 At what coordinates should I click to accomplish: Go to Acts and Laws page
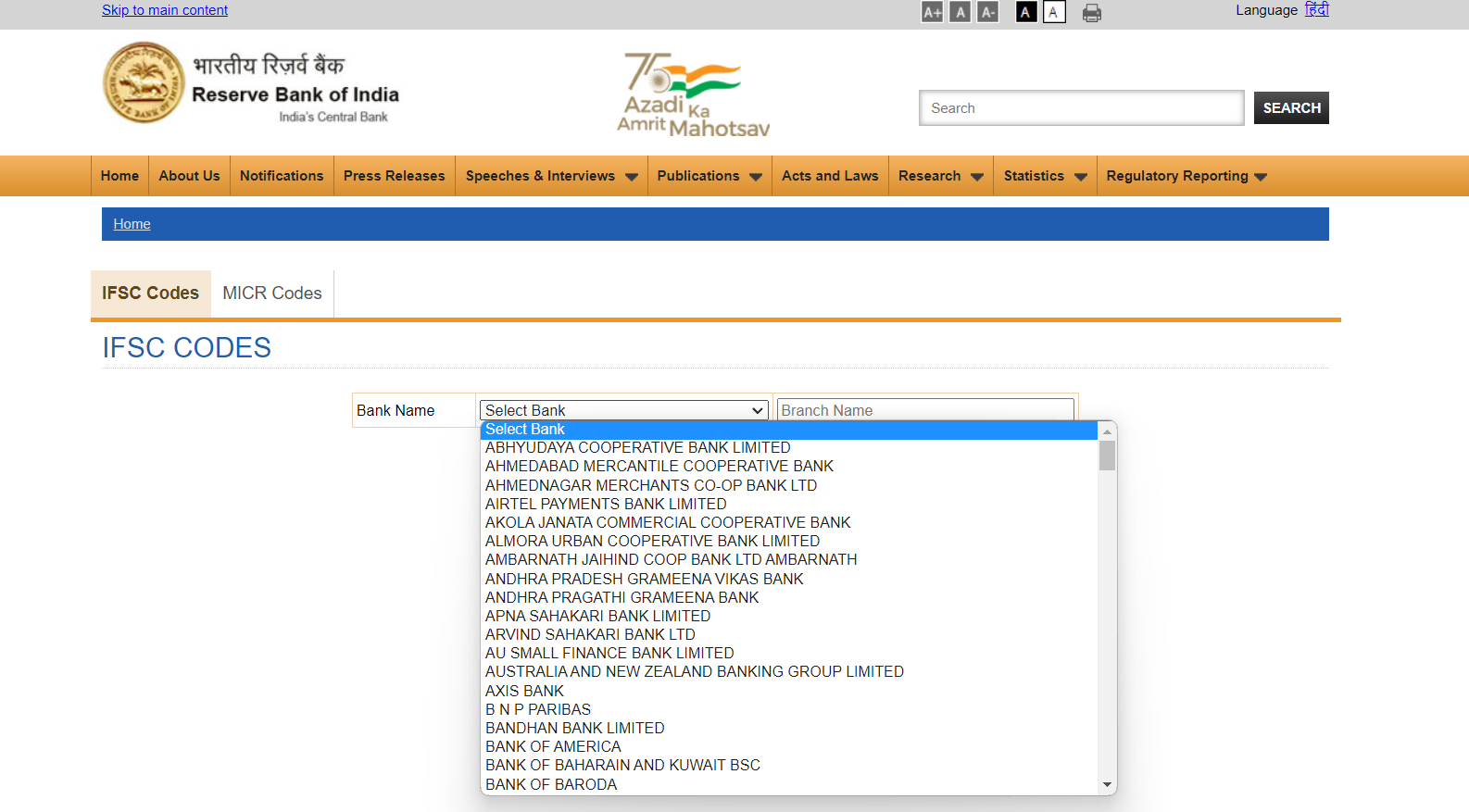tap(830, 176)
